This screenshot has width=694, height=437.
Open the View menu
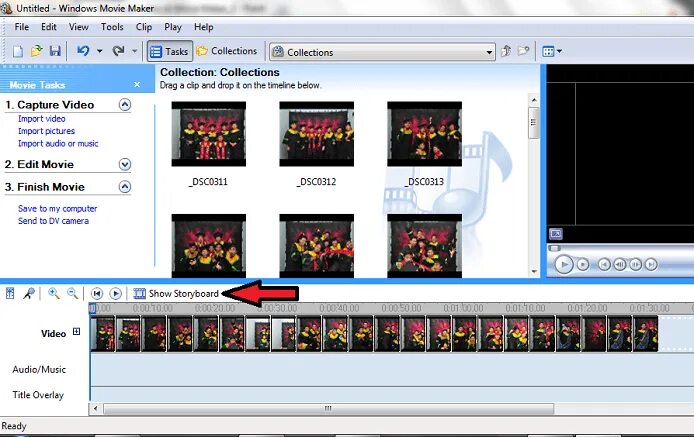click(79, 27)
